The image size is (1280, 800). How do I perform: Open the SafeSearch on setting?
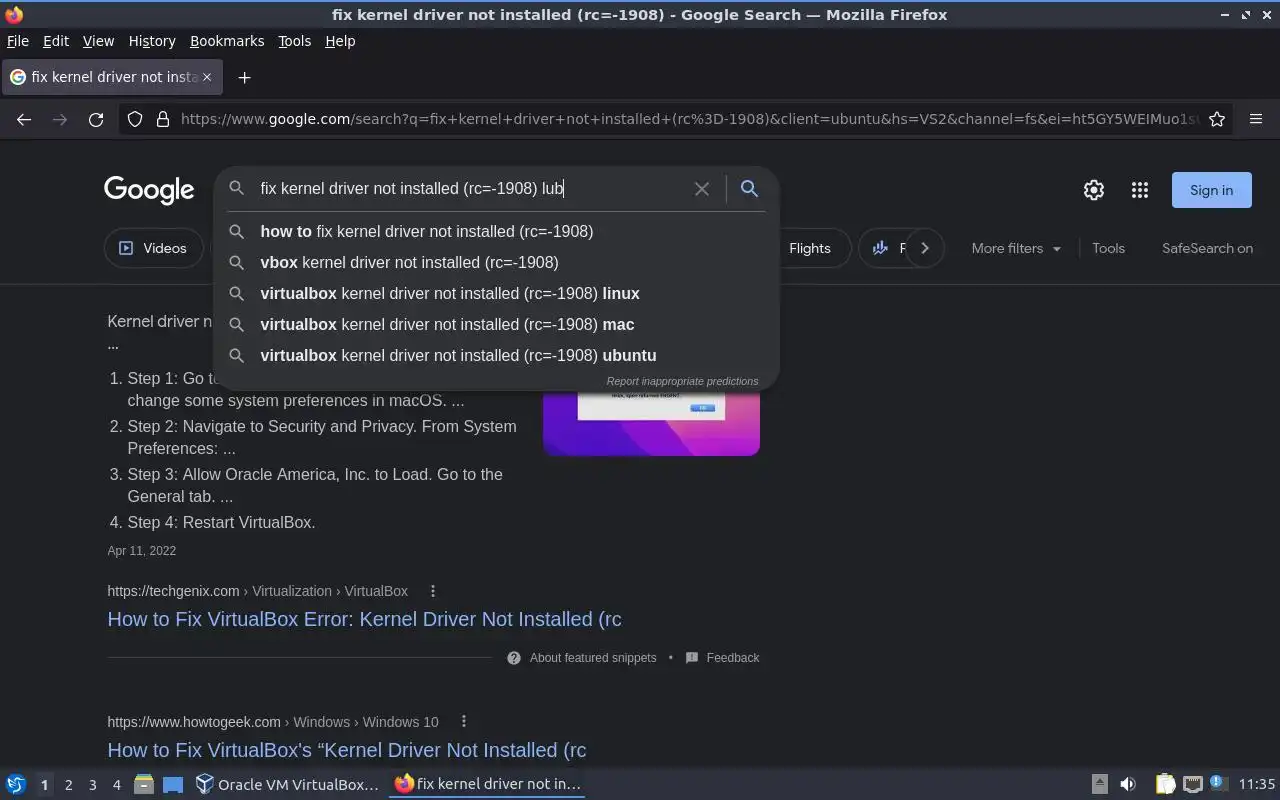[x=1207, y=249]
